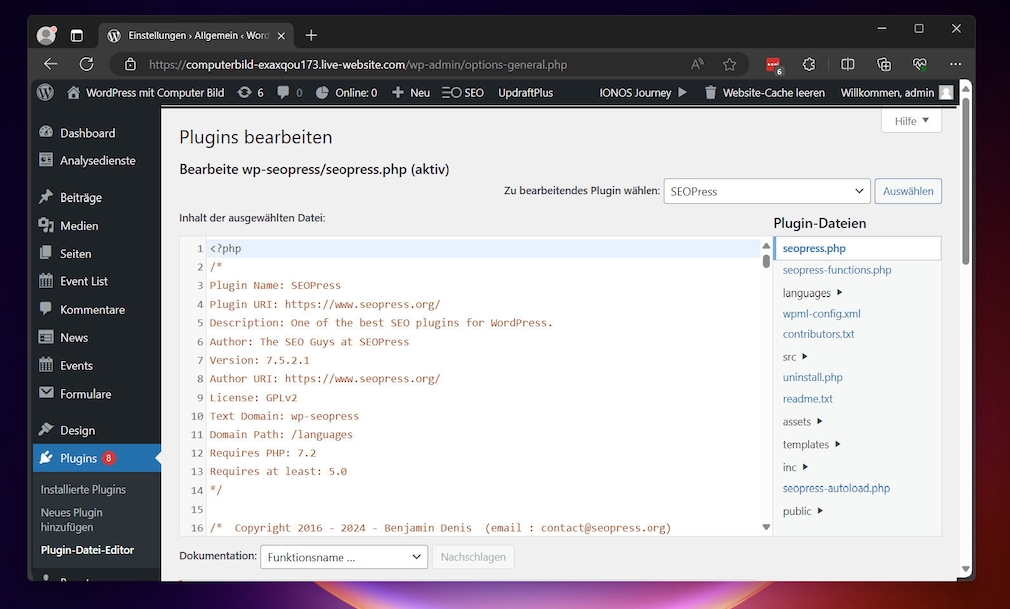Open the plugin selection dropdown SEOPress
The height and width of the screenshot is (609, 1010).
point(766,191)
